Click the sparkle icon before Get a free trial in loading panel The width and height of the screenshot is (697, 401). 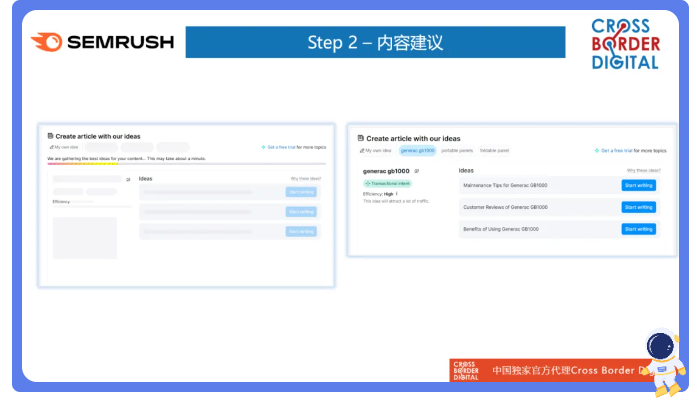(x=264, y=147)
